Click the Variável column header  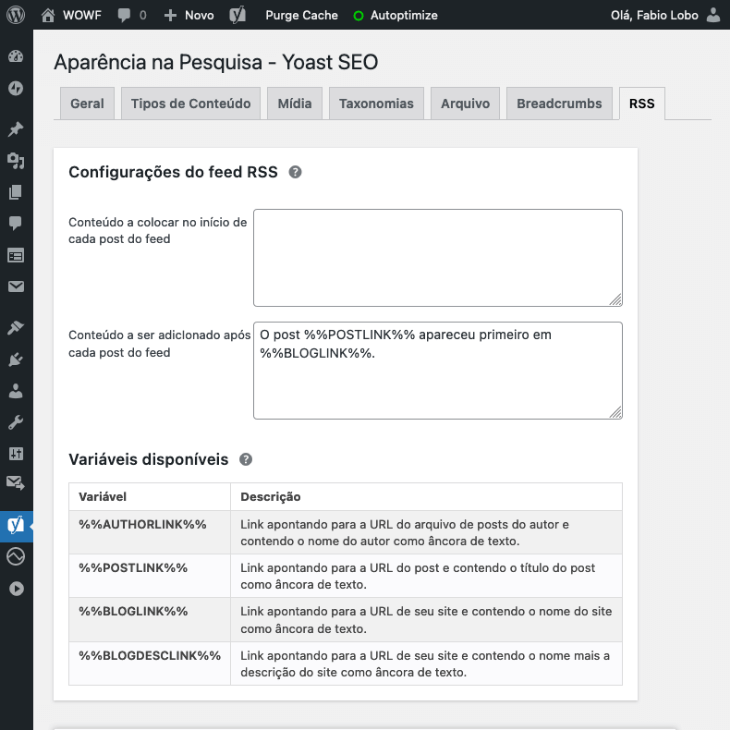149,497
